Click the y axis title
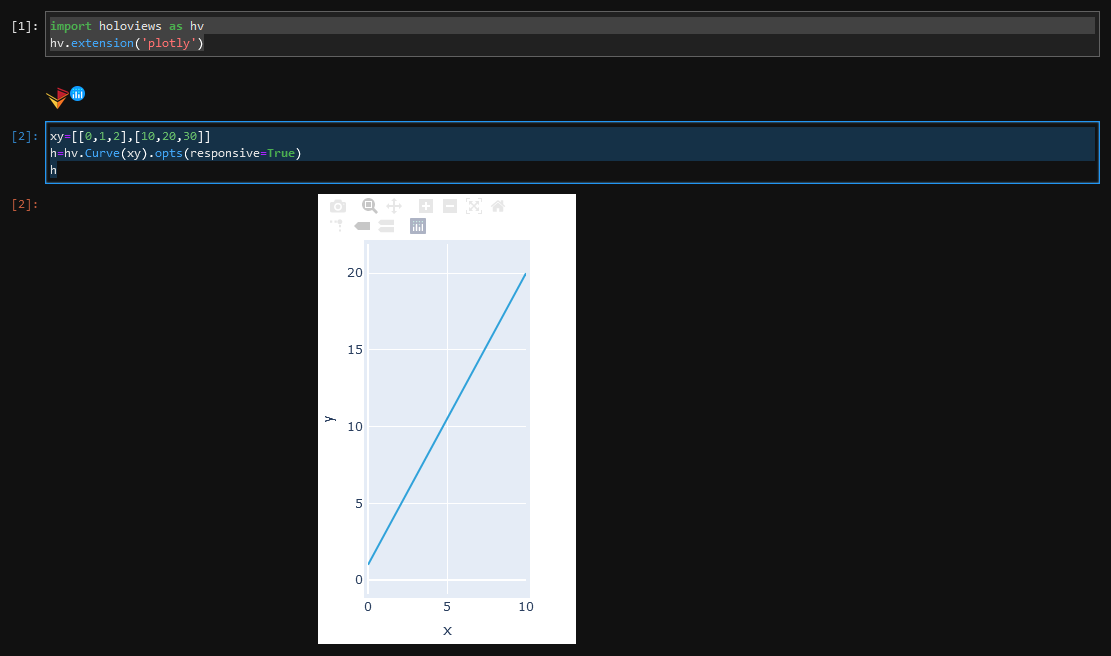The image size is (1111, 656). point(329,419)
